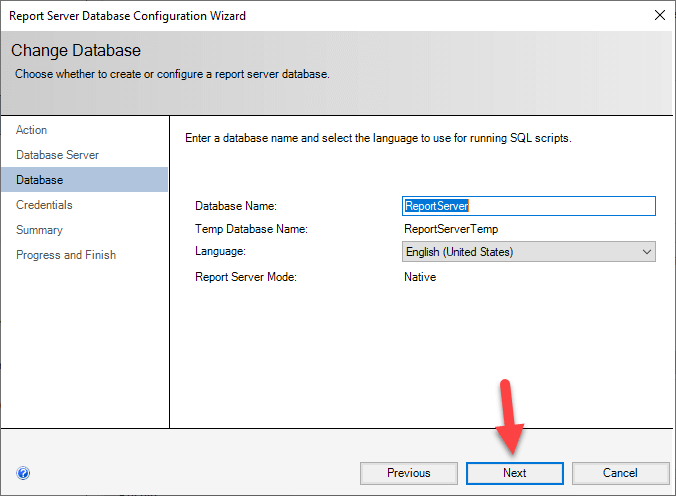Click the wizard title bar text
The height and width of the screenshot is (496, 676).
point(128,16)
